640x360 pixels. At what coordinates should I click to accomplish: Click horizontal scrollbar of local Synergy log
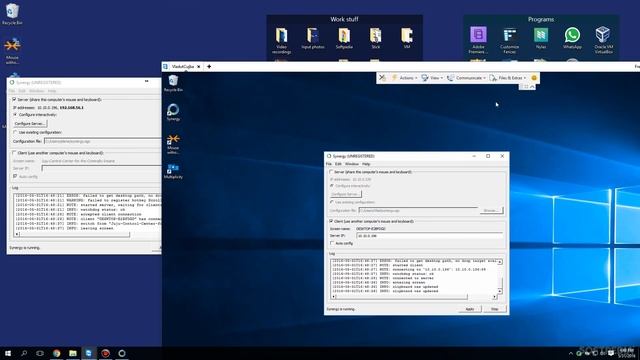[x=87, y=234]
